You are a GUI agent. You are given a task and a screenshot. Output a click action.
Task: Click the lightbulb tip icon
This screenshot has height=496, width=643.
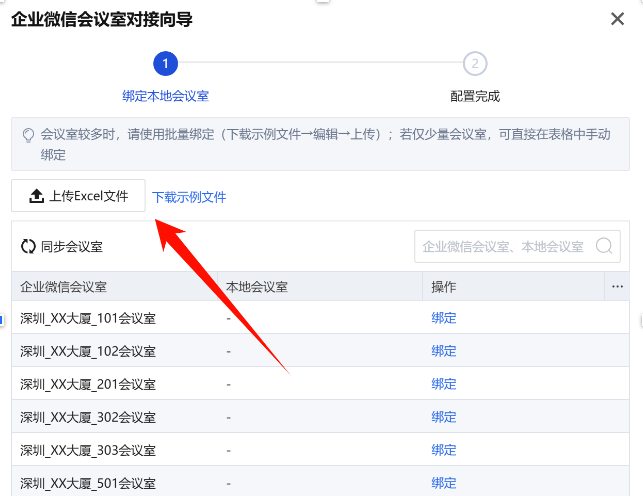click(x=28, y=135)
